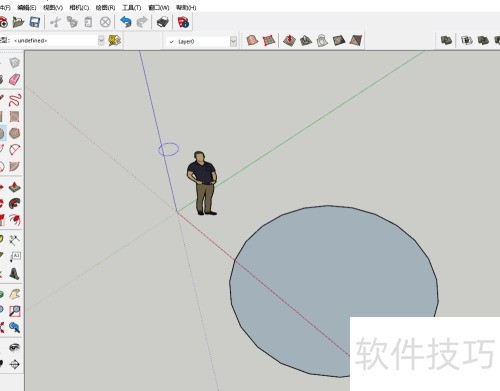Select the Polygon tool
500x391 pixels.
(x=14, y=133)
